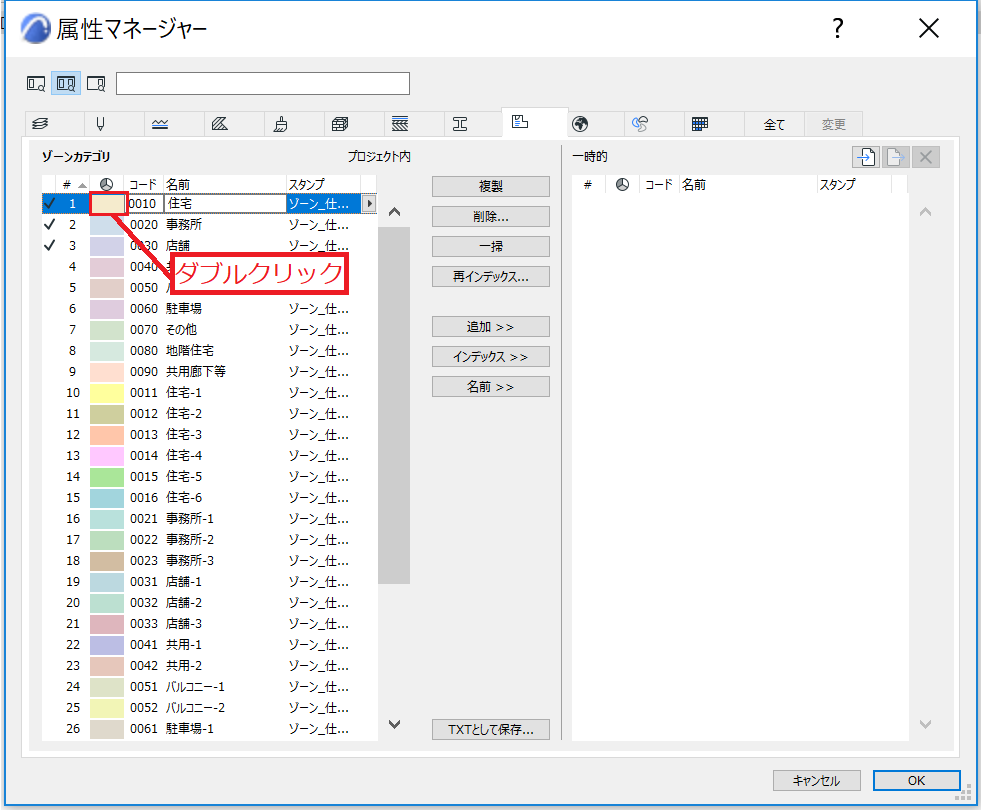Toggle the checkmark on row 1 住宅
The width and height of the screenshot is (985, 811).
click(x=50, y=204)
